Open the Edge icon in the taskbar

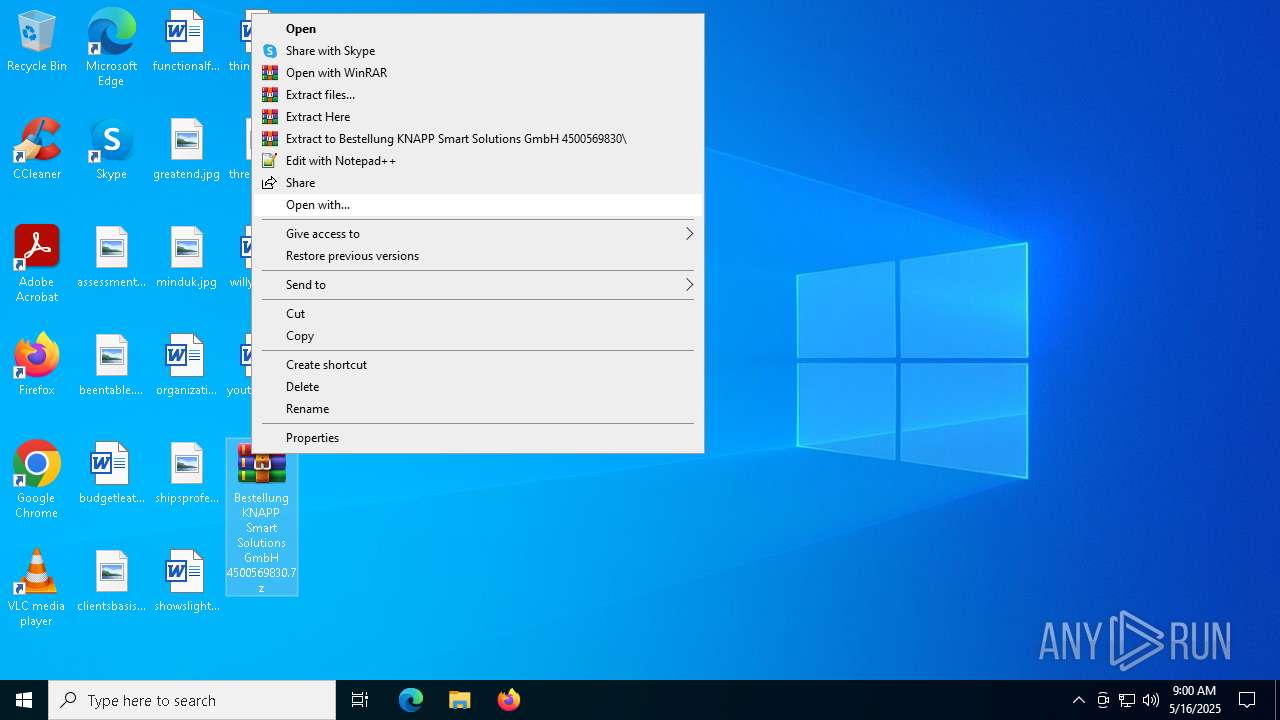coord(411,700)
